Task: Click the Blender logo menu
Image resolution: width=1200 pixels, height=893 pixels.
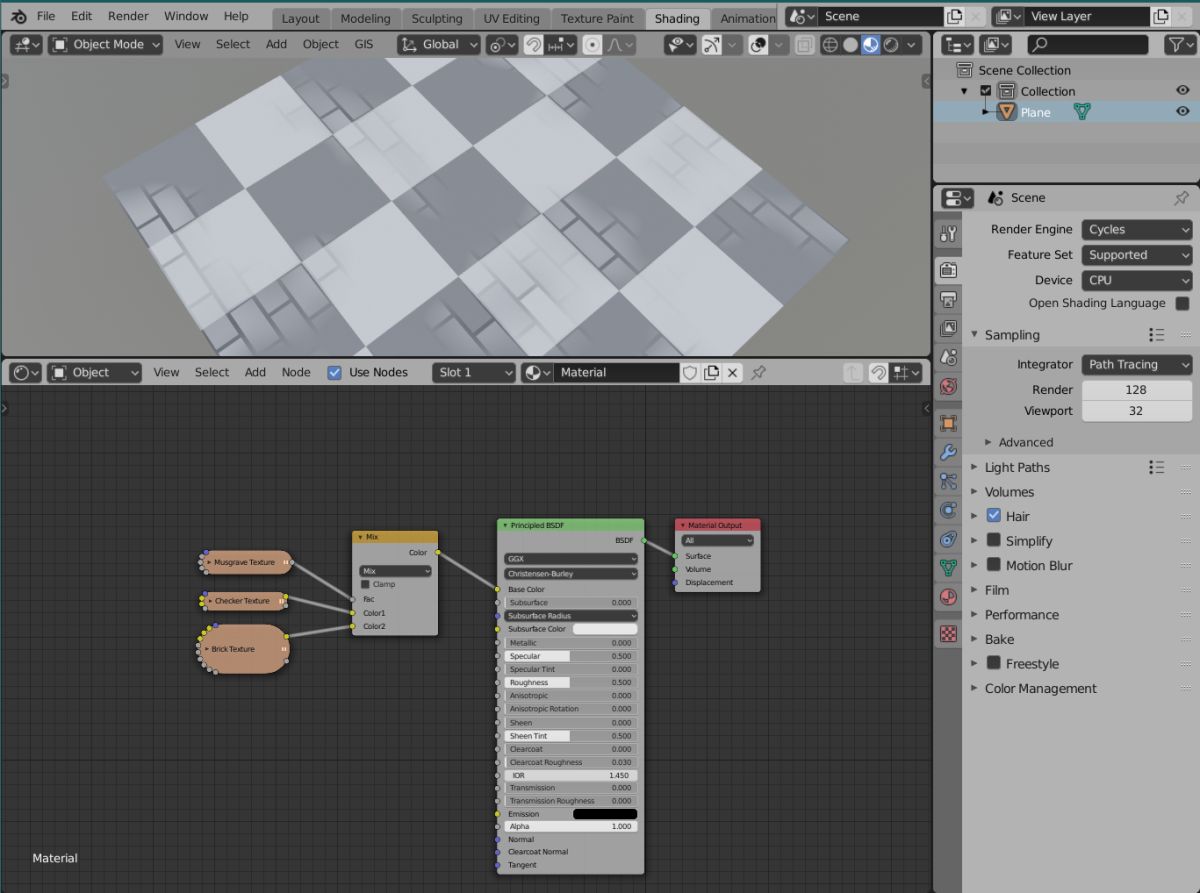Action: [19, 16]
